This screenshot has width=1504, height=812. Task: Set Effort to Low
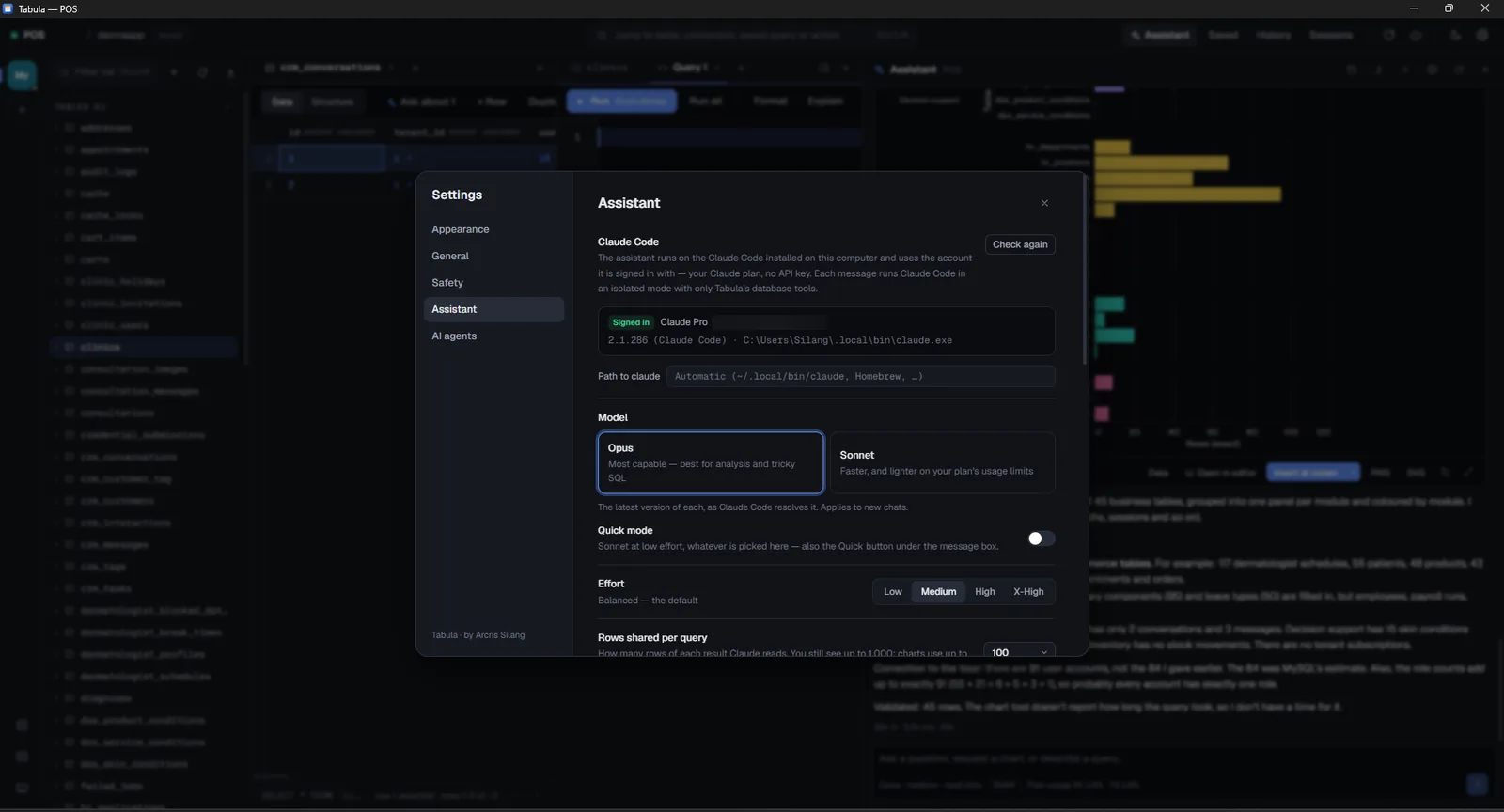(x=893, y=592)
